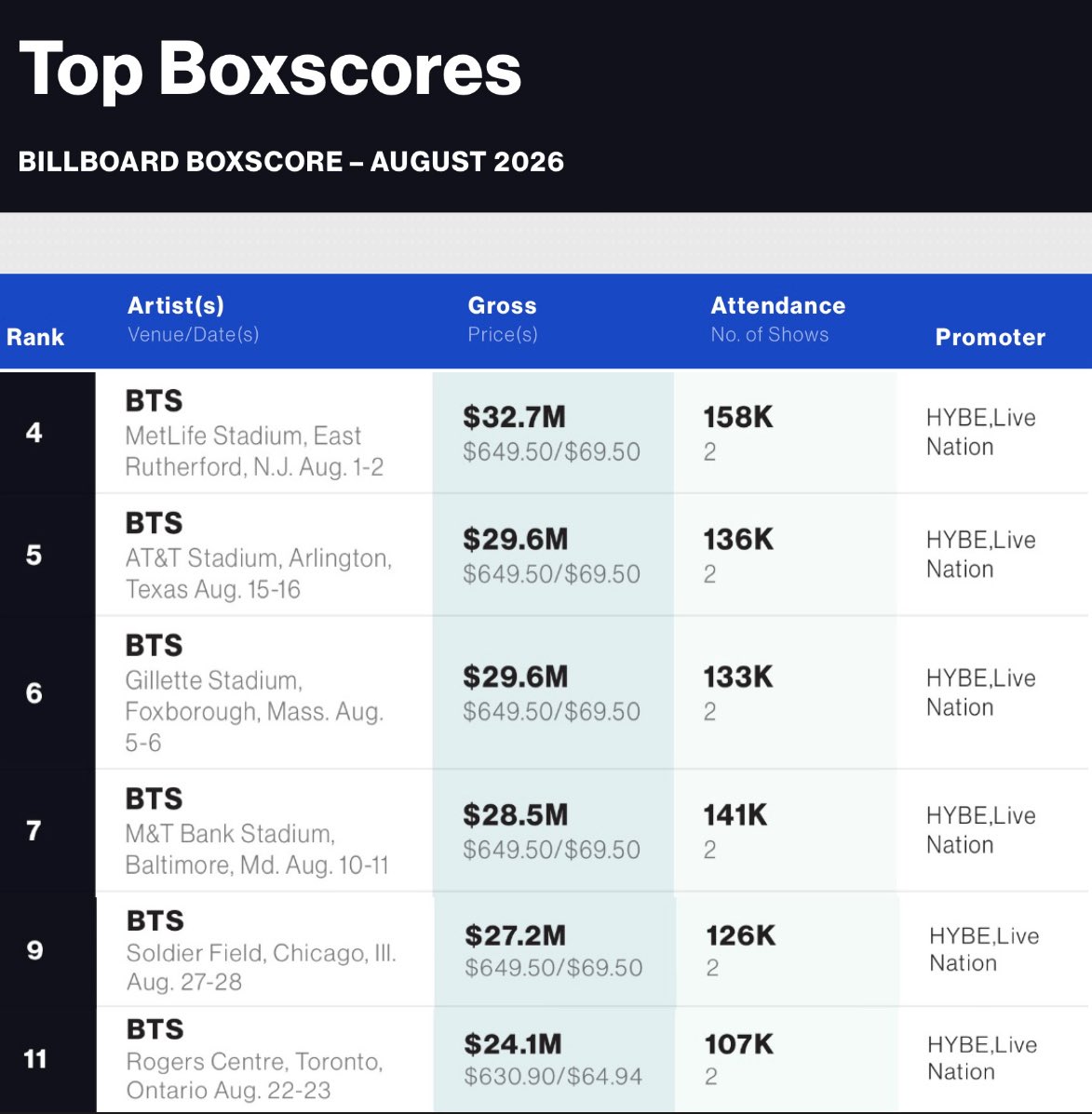Viewport: 1092px width, 1114px height.
Task: Click the Rank column header
Action: tap(35, 337)
